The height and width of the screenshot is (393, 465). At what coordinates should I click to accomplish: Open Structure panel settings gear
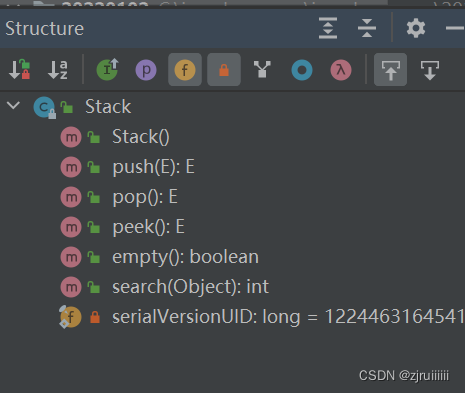click(416, 28)
